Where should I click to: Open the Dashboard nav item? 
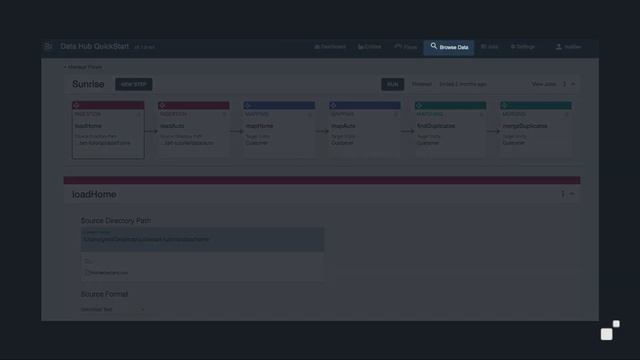pyautogui.click(x=330, y=47)
